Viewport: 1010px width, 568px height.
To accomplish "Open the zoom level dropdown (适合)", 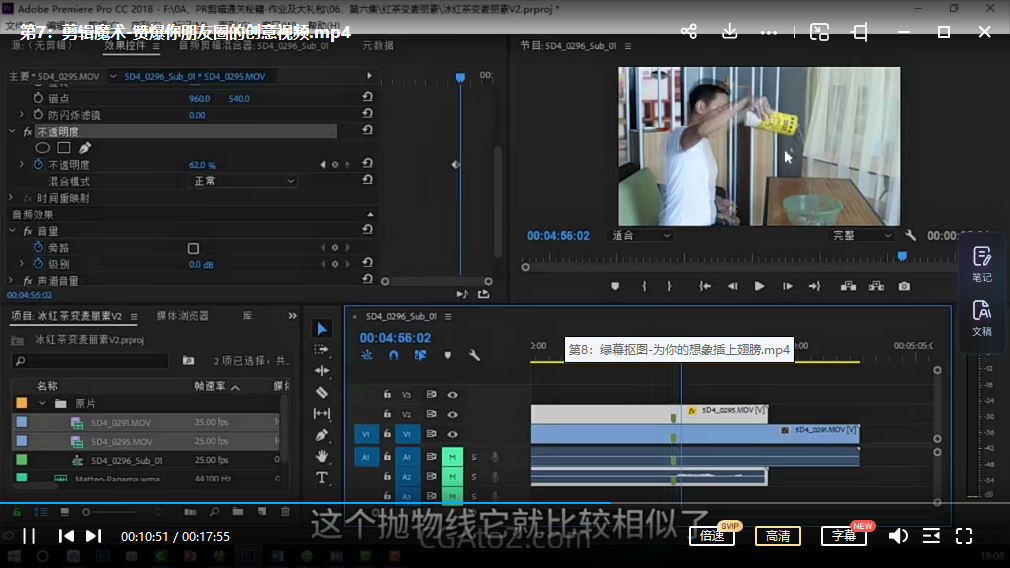I will point(641,236).
